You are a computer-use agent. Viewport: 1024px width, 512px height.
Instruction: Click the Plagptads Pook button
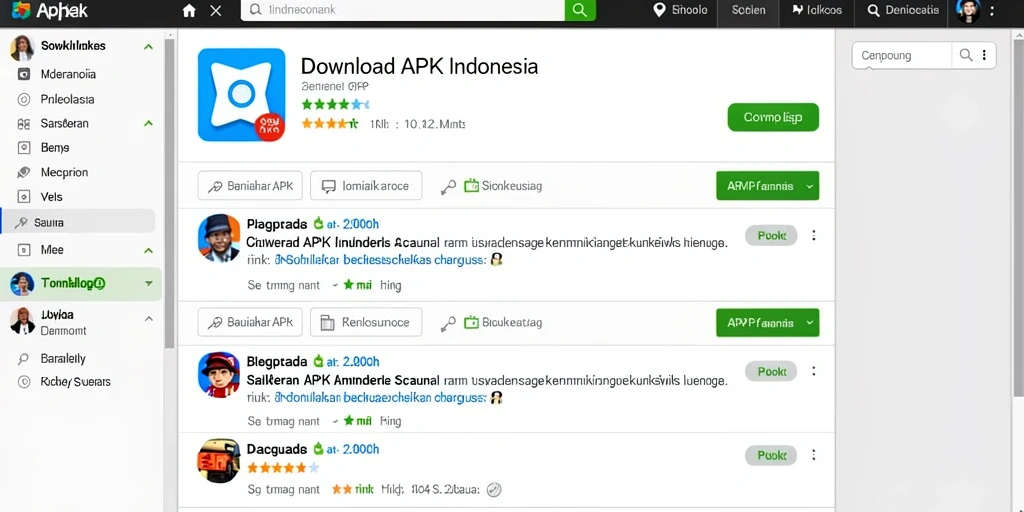pos(771,235)
